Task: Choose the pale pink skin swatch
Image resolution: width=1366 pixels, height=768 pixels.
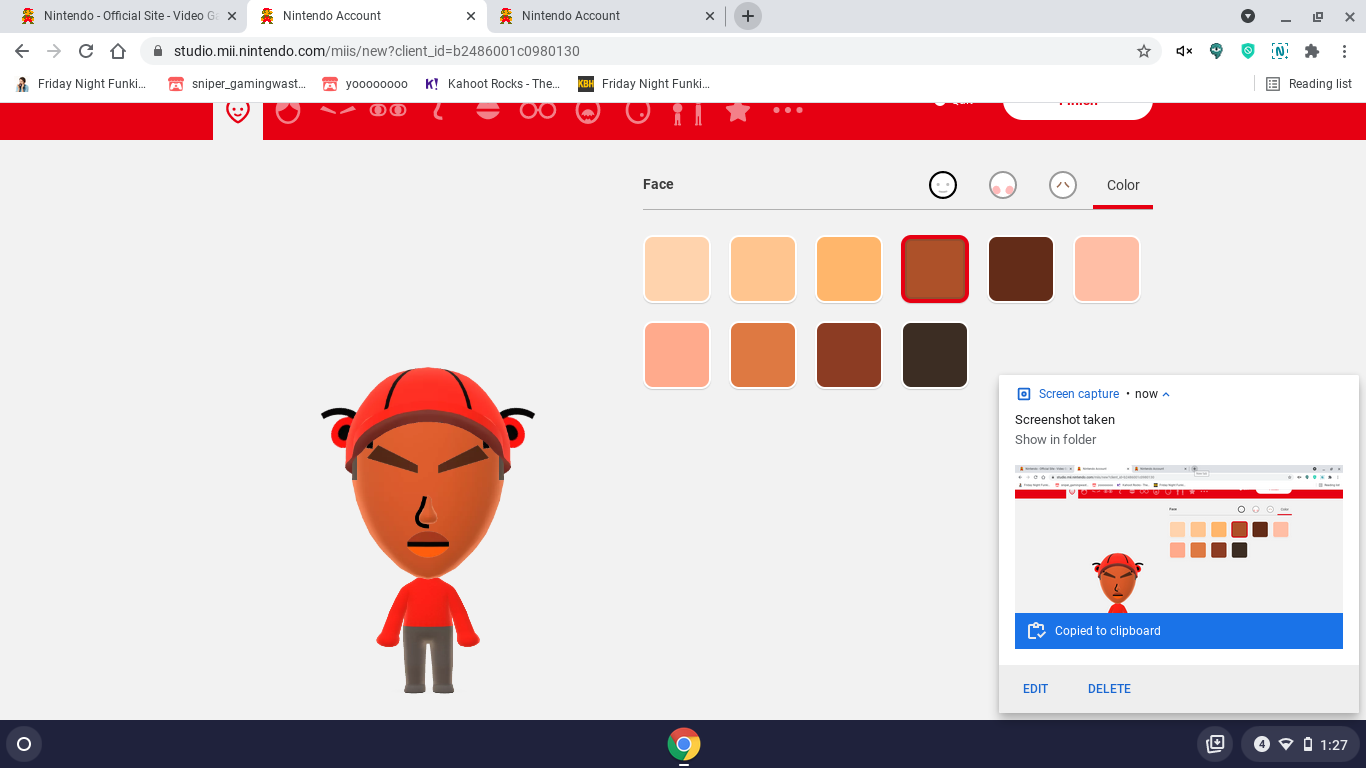Action: 1107,269
